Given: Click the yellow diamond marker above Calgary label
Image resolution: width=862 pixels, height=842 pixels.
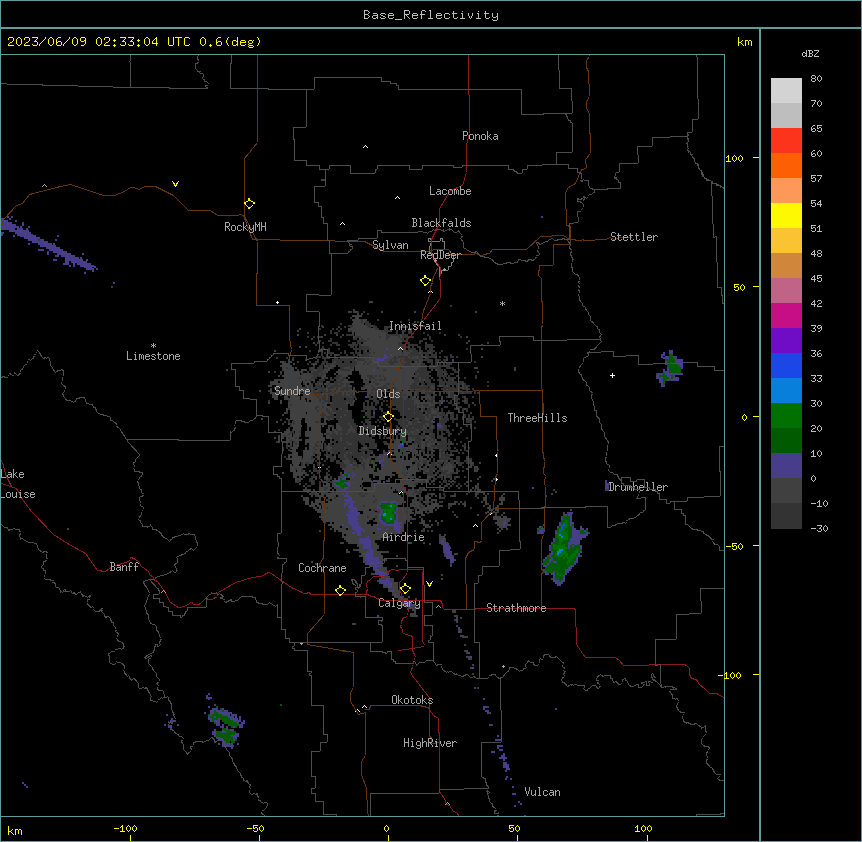Looking at the screenshot, I should (405, 589).
